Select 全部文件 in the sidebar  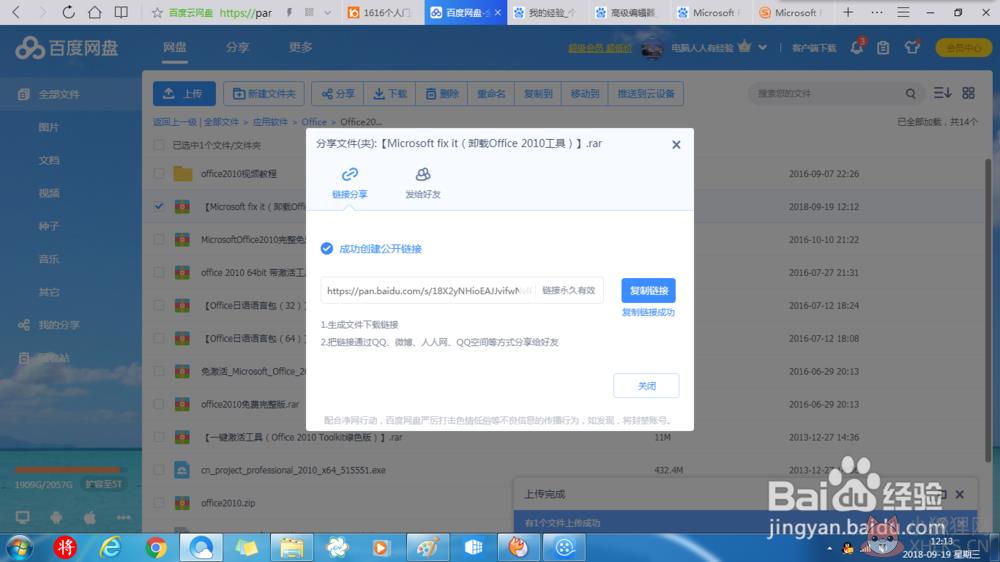[71, 94]
